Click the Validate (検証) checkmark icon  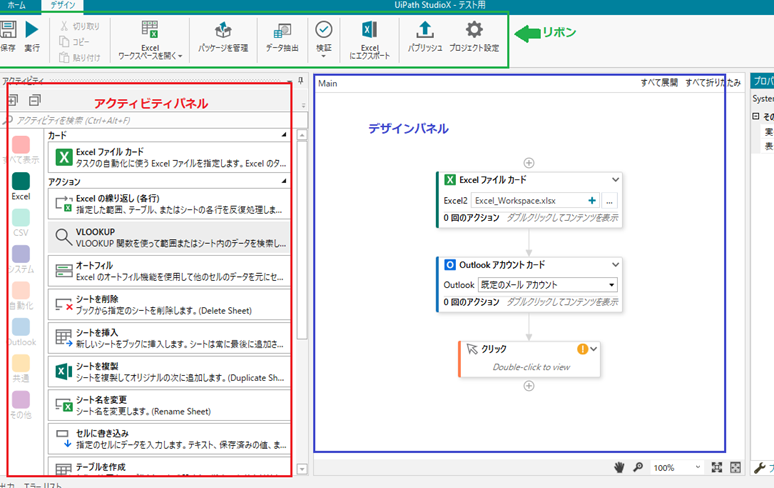(x=324, y=30)
